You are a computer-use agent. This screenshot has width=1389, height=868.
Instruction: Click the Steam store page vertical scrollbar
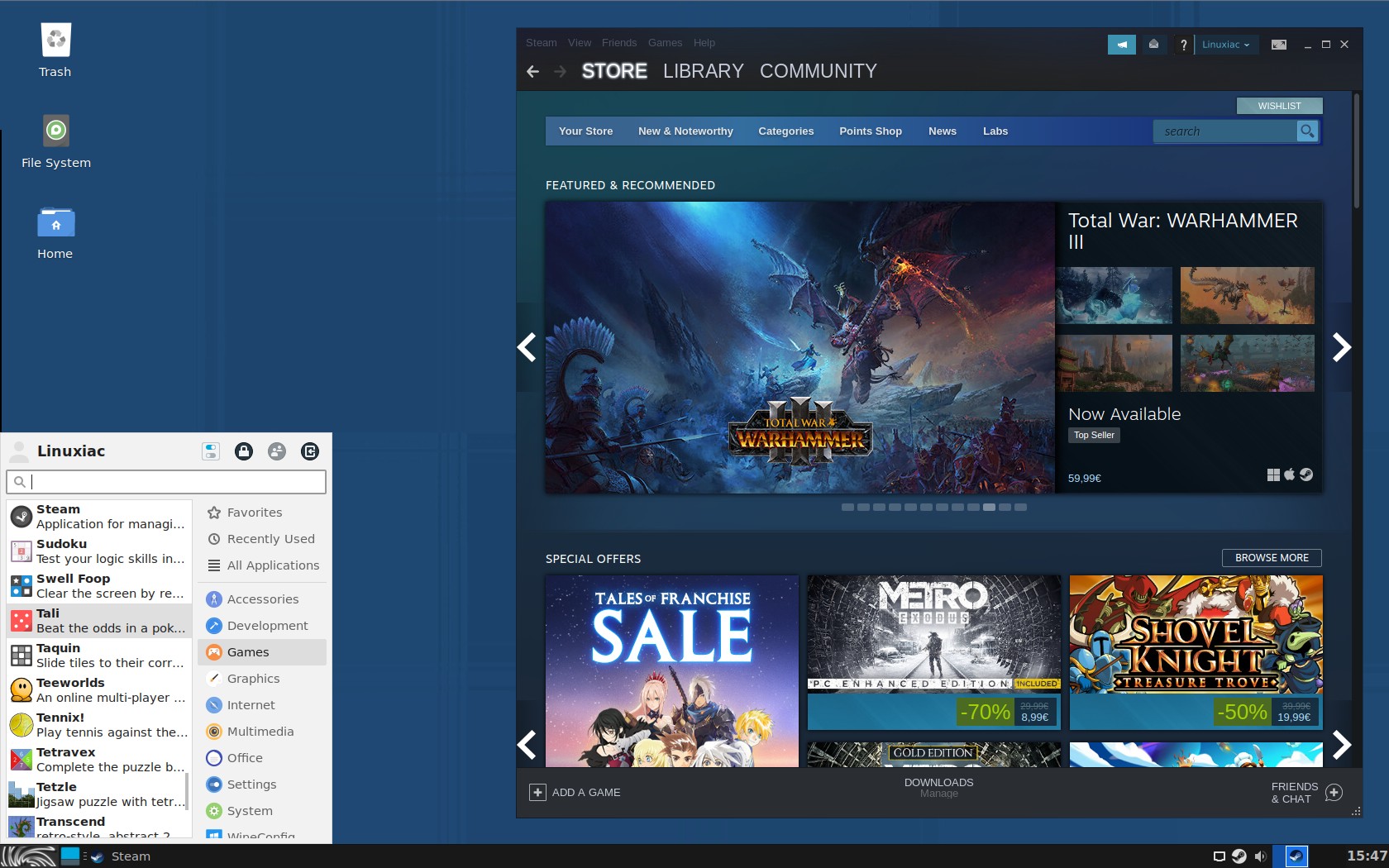(x=1356, y=151)
